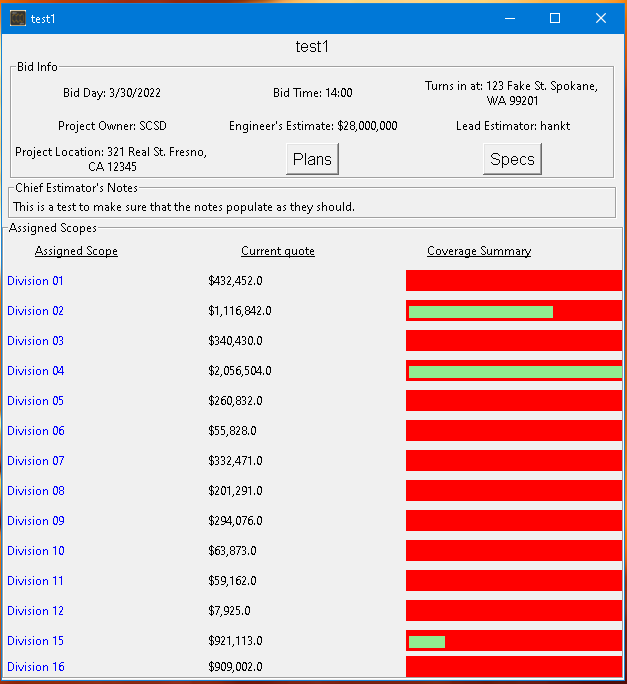Click the Project Location address label
Screen dimensions: 627x684
click(111, 159)
